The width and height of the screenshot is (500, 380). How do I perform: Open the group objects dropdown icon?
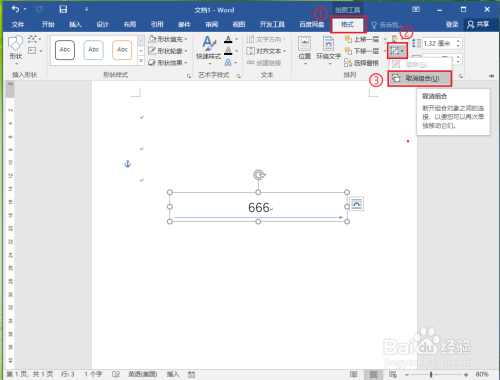tap(397, 51)
